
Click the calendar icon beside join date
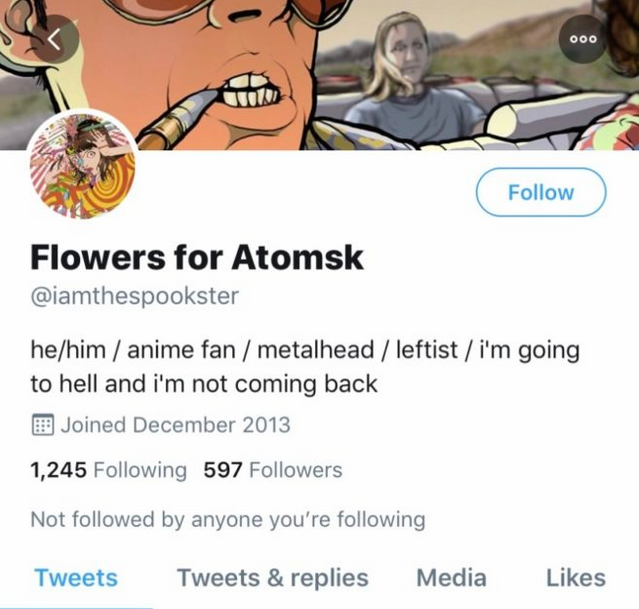42,425
